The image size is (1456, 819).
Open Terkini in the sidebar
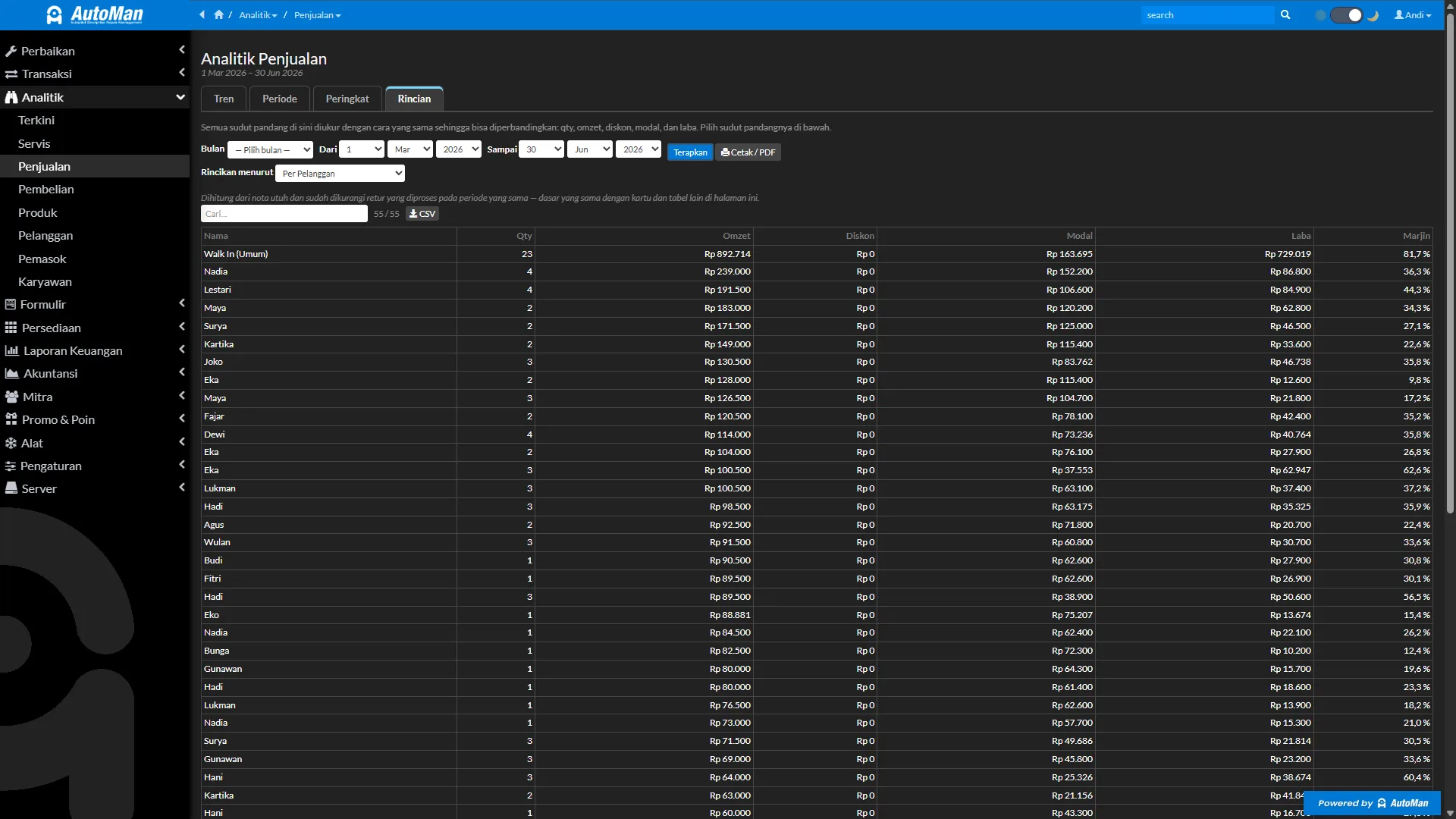coord(36,121)
